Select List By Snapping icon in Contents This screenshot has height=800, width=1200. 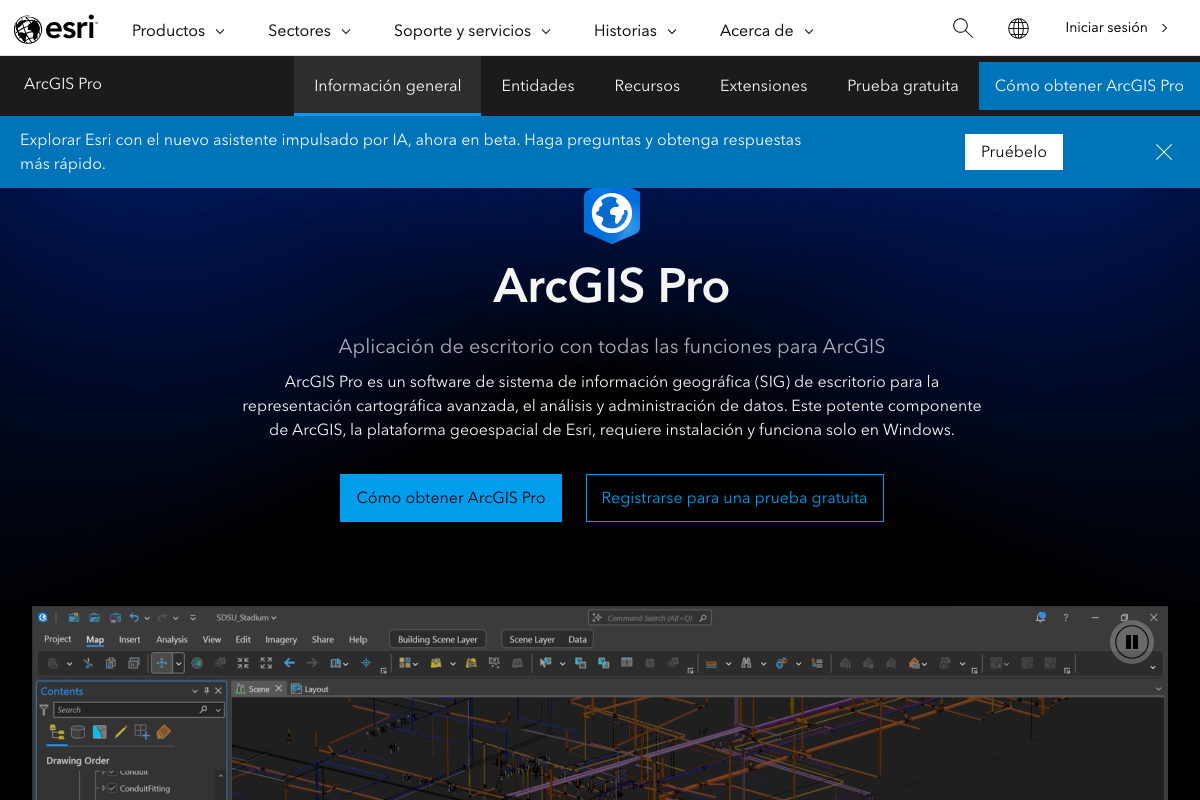[142, 732]
